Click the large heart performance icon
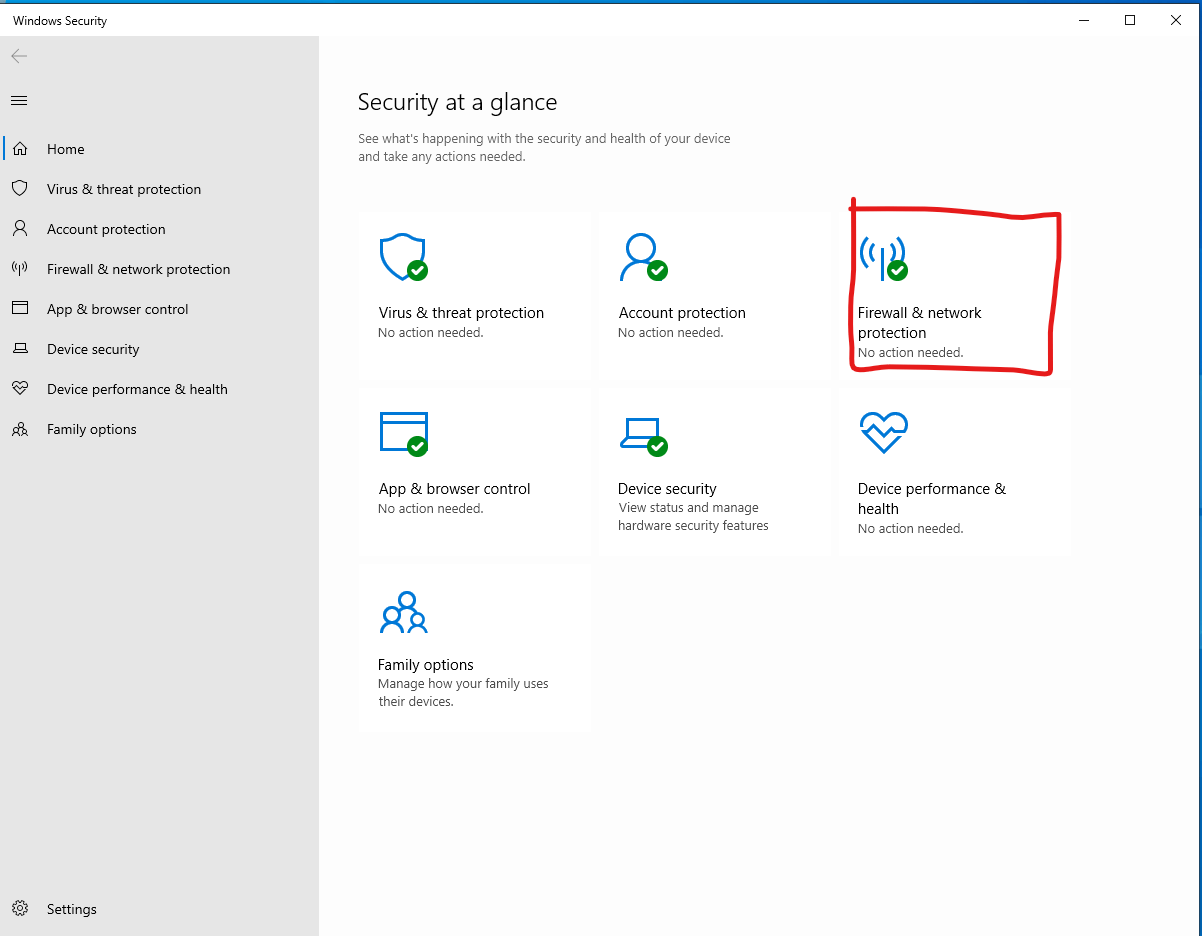This screenshot has width=1202, height=936. 883,433
